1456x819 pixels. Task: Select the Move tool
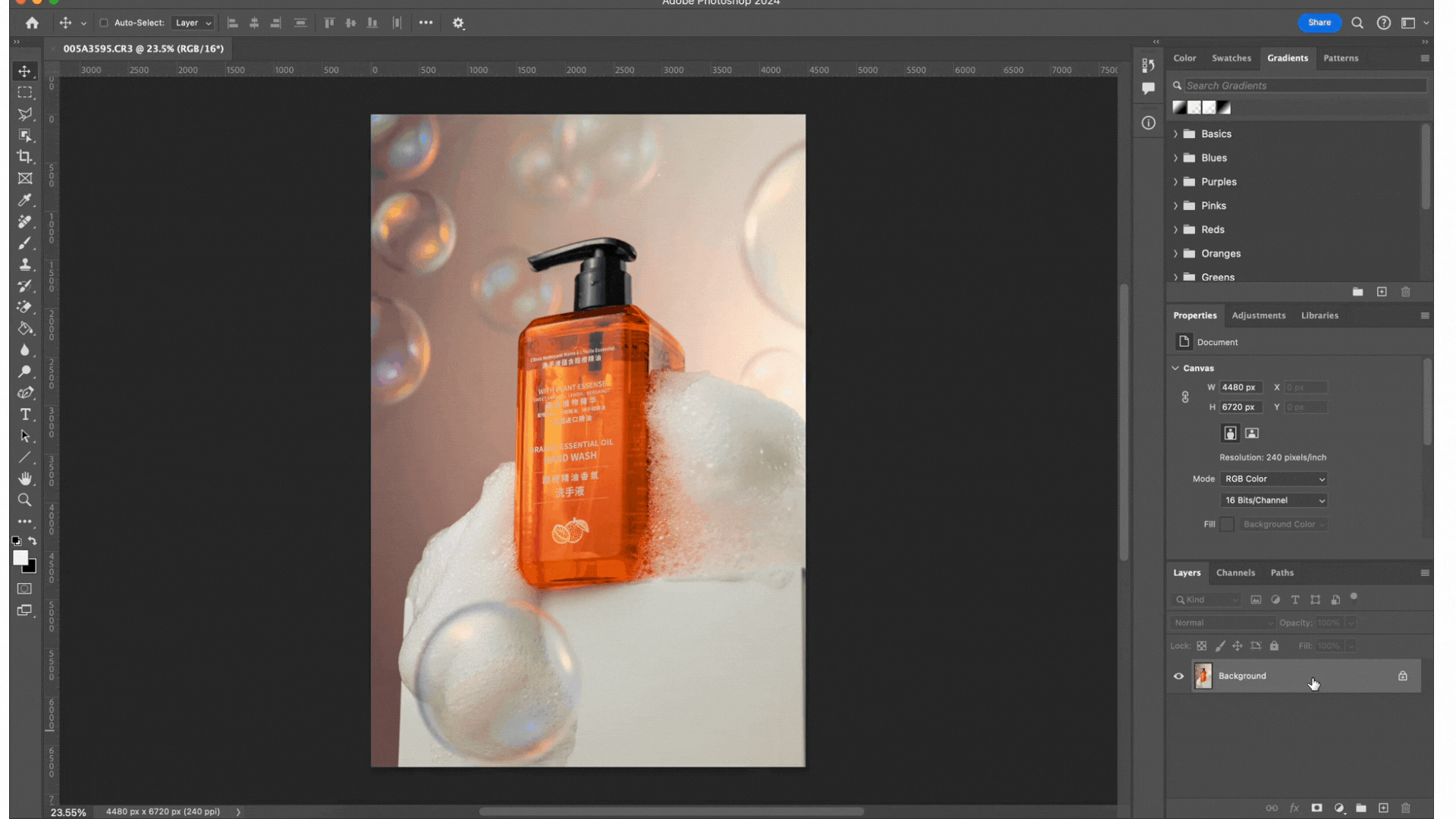pos(25,71)
